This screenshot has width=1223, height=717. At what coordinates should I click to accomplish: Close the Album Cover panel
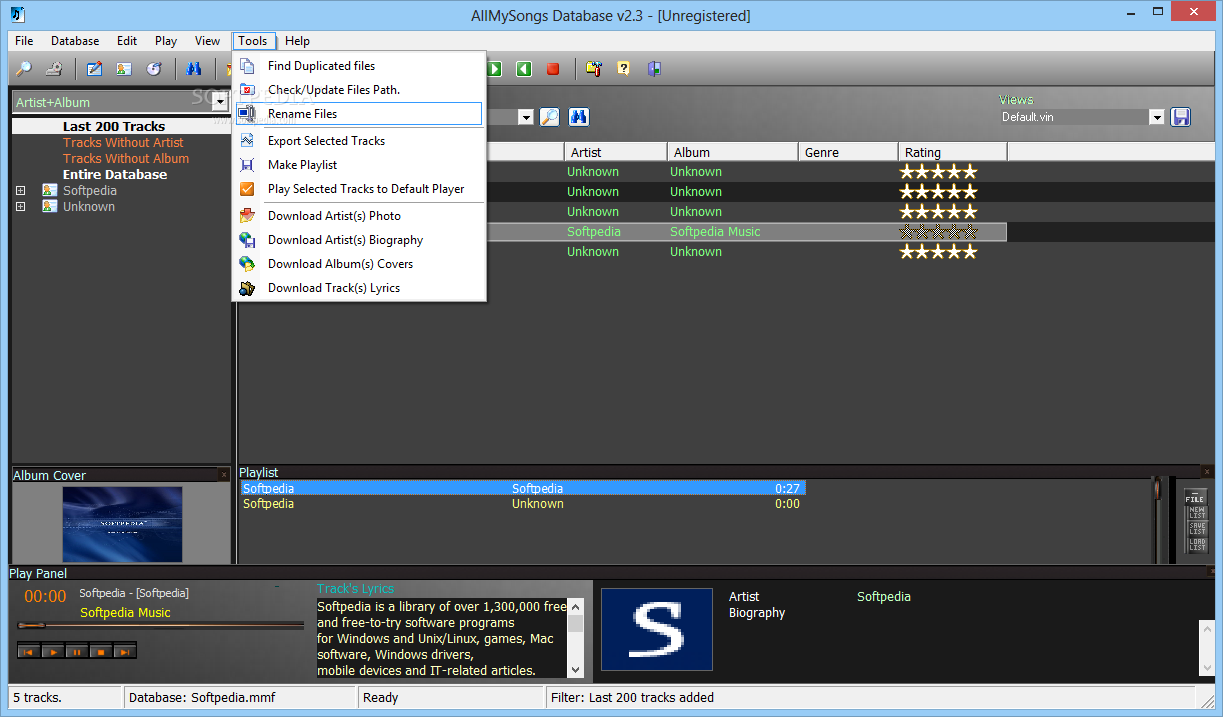pos(223,475)
